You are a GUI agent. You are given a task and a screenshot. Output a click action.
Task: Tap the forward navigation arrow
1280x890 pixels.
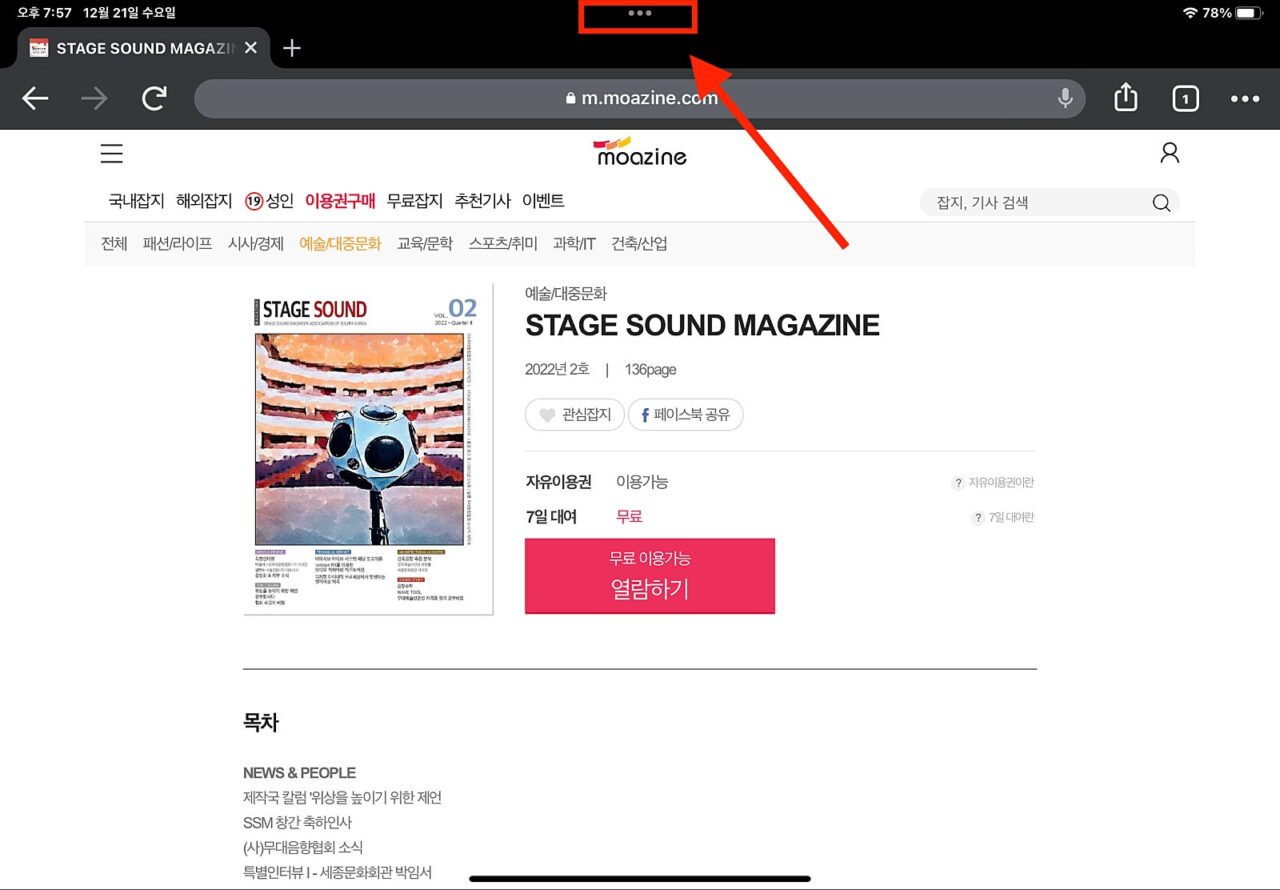94,98
